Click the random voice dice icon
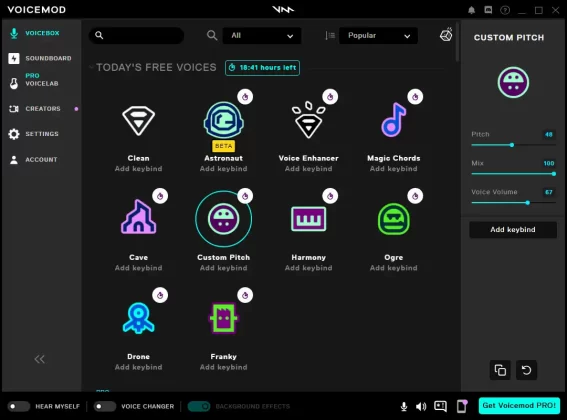 pyautogui.click(x=446, y=35)
